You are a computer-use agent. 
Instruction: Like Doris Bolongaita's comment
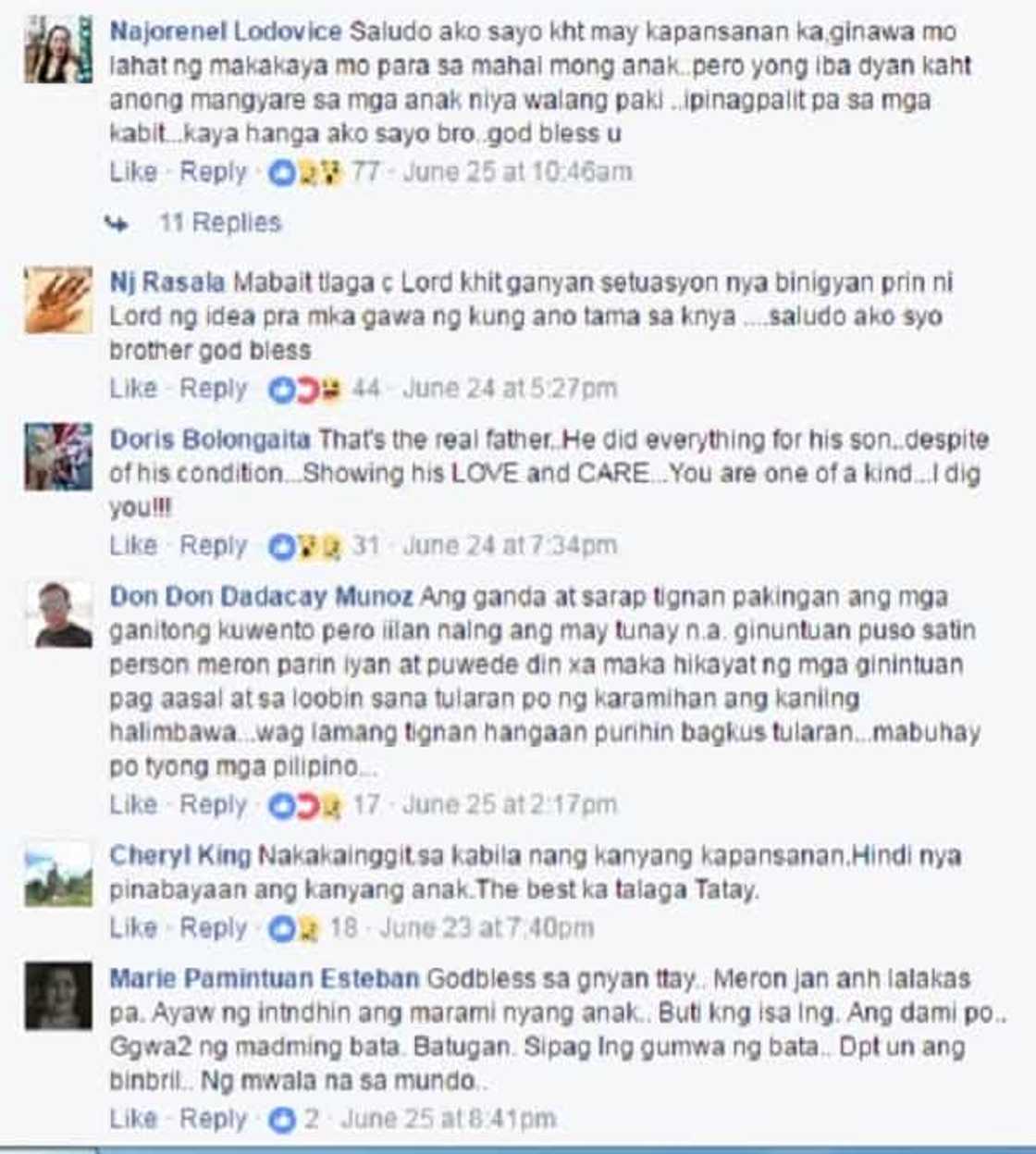[133, 546]
